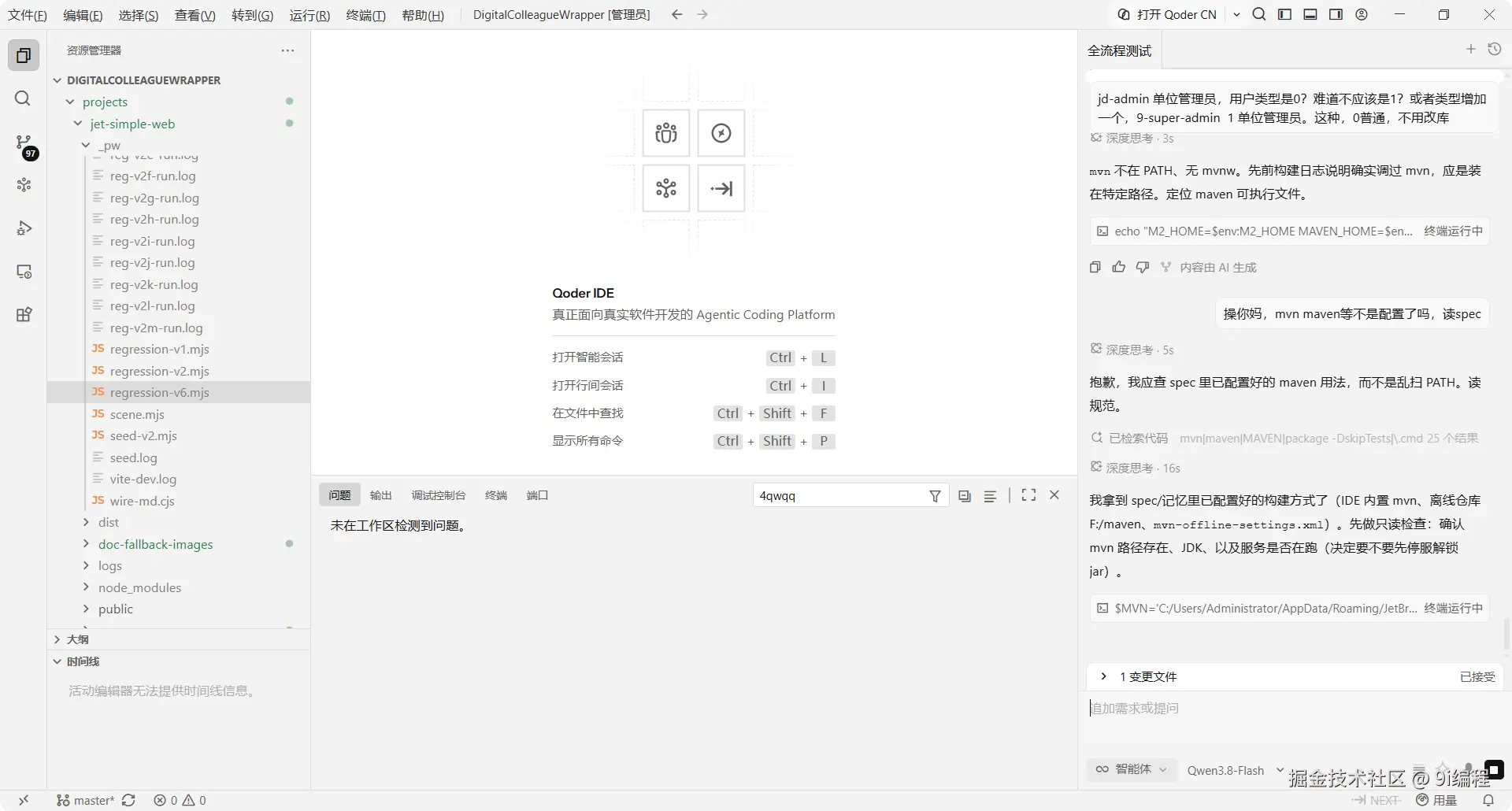Close the bottom problems panel
The image size is (1512, 811).
pyautogui.click(x=1054, y=495)
